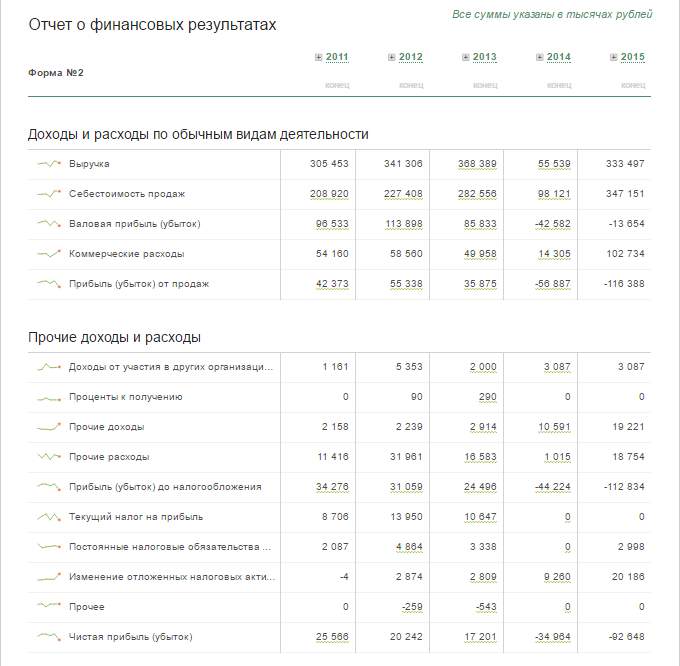
Task: Open sparkline for Прибыль (убыток) от продаж
Action: pyautogui.click(x=49, y=284)
